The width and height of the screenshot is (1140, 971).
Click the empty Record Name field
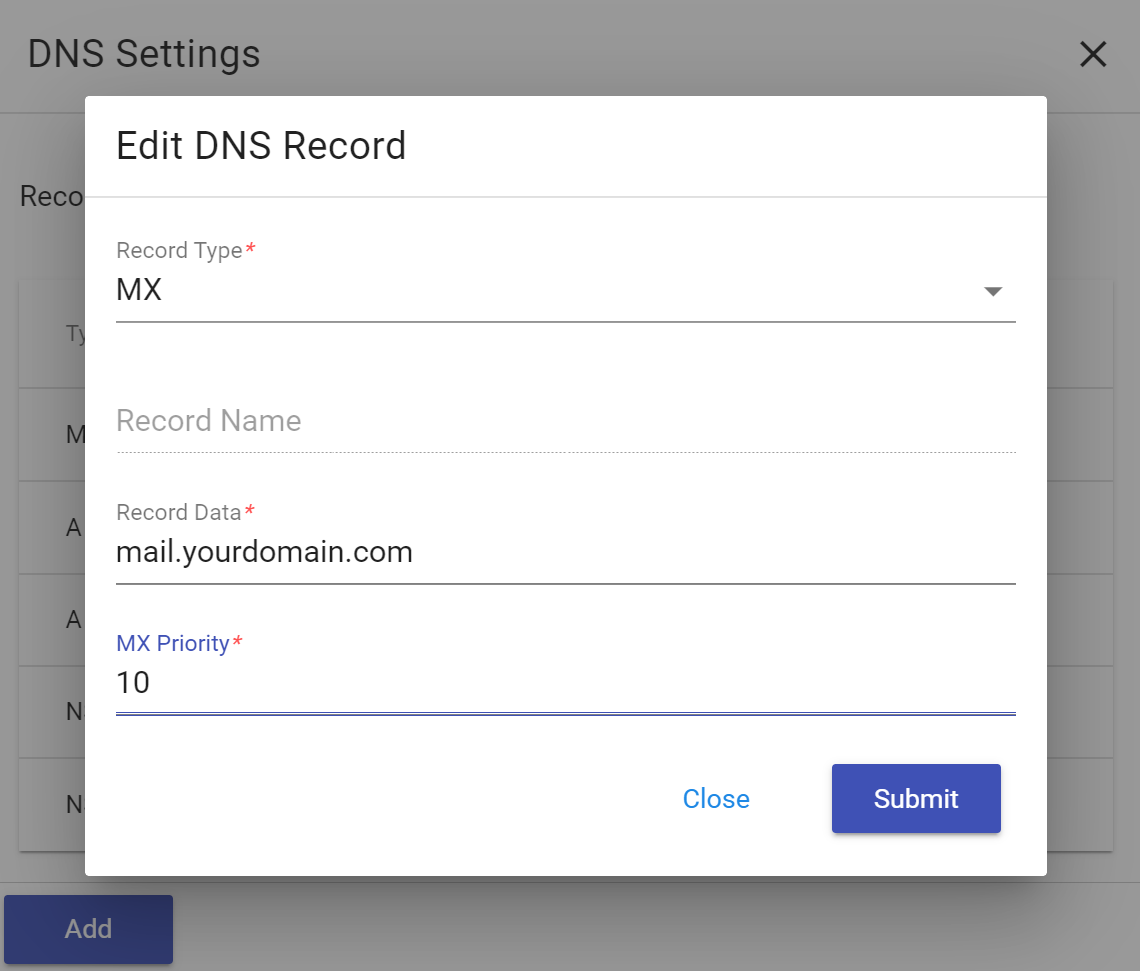pyautogui.click(x=400, y=421)
